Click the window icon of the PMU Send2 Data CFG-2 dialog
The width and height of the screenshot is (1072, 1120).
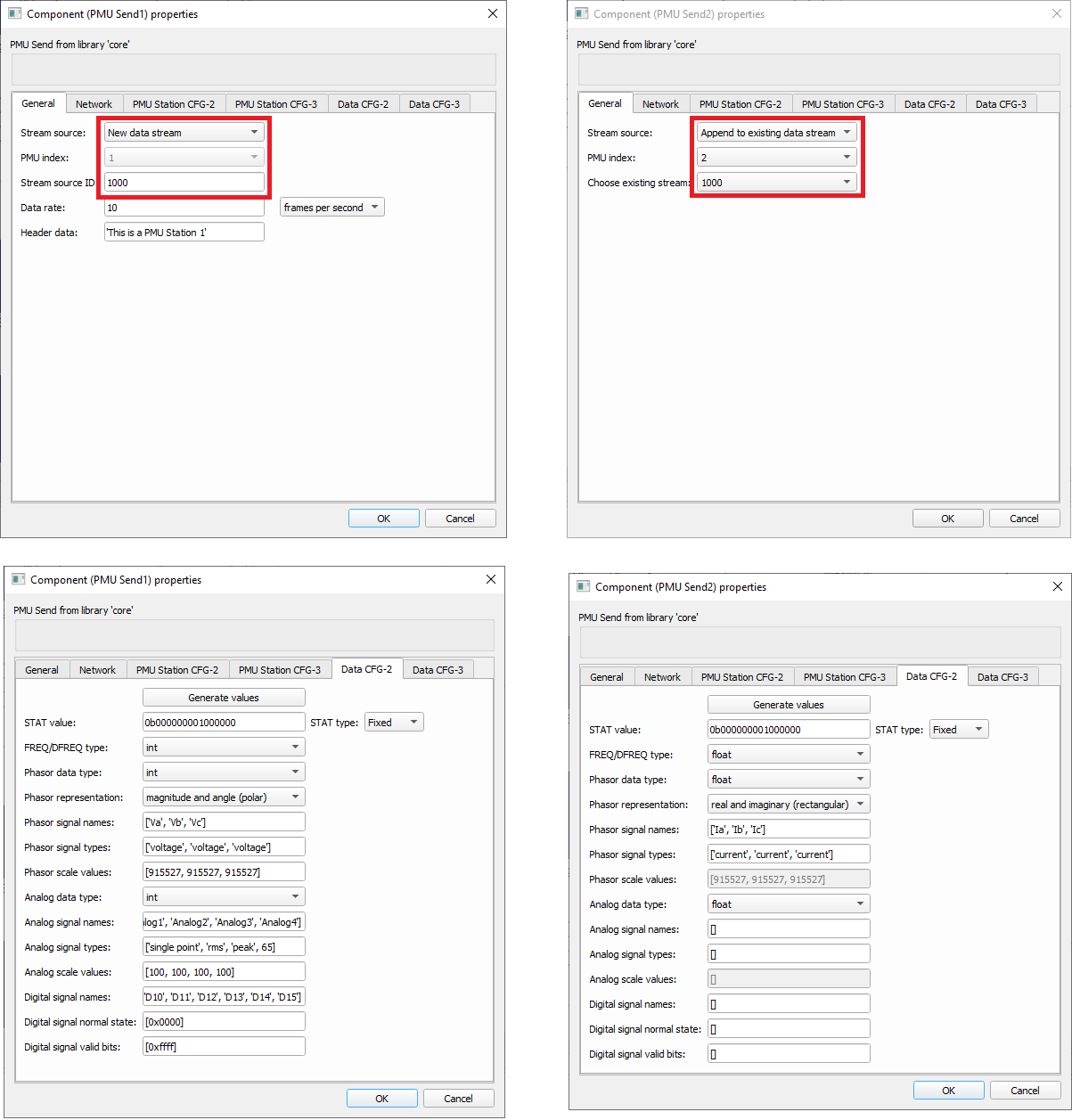(584, 586)
